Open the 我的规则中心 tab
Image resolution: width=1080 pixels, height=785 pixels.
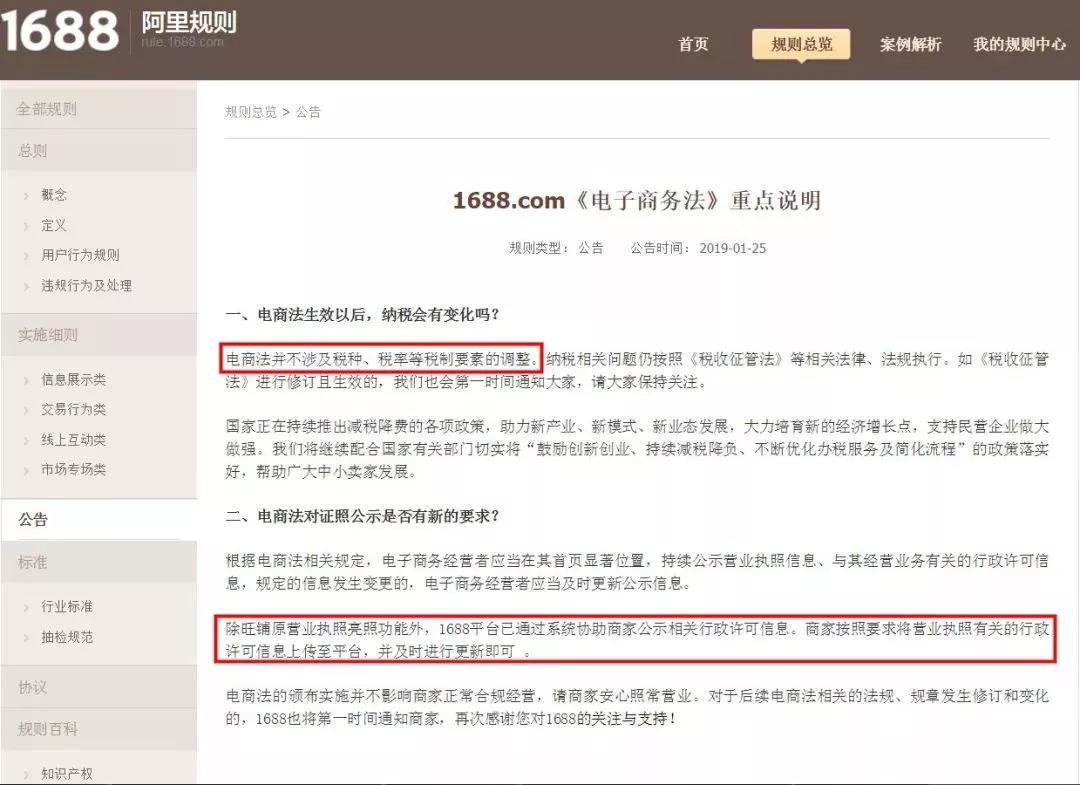[1019, 44]
